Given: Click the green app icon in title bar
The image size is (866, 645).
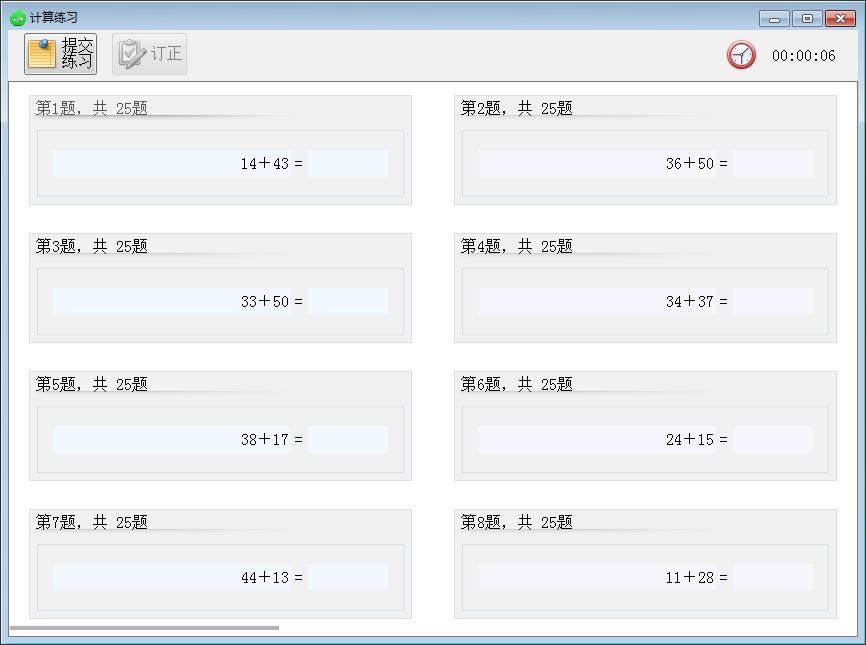Looking at the screenshot, I should [17, 18].
